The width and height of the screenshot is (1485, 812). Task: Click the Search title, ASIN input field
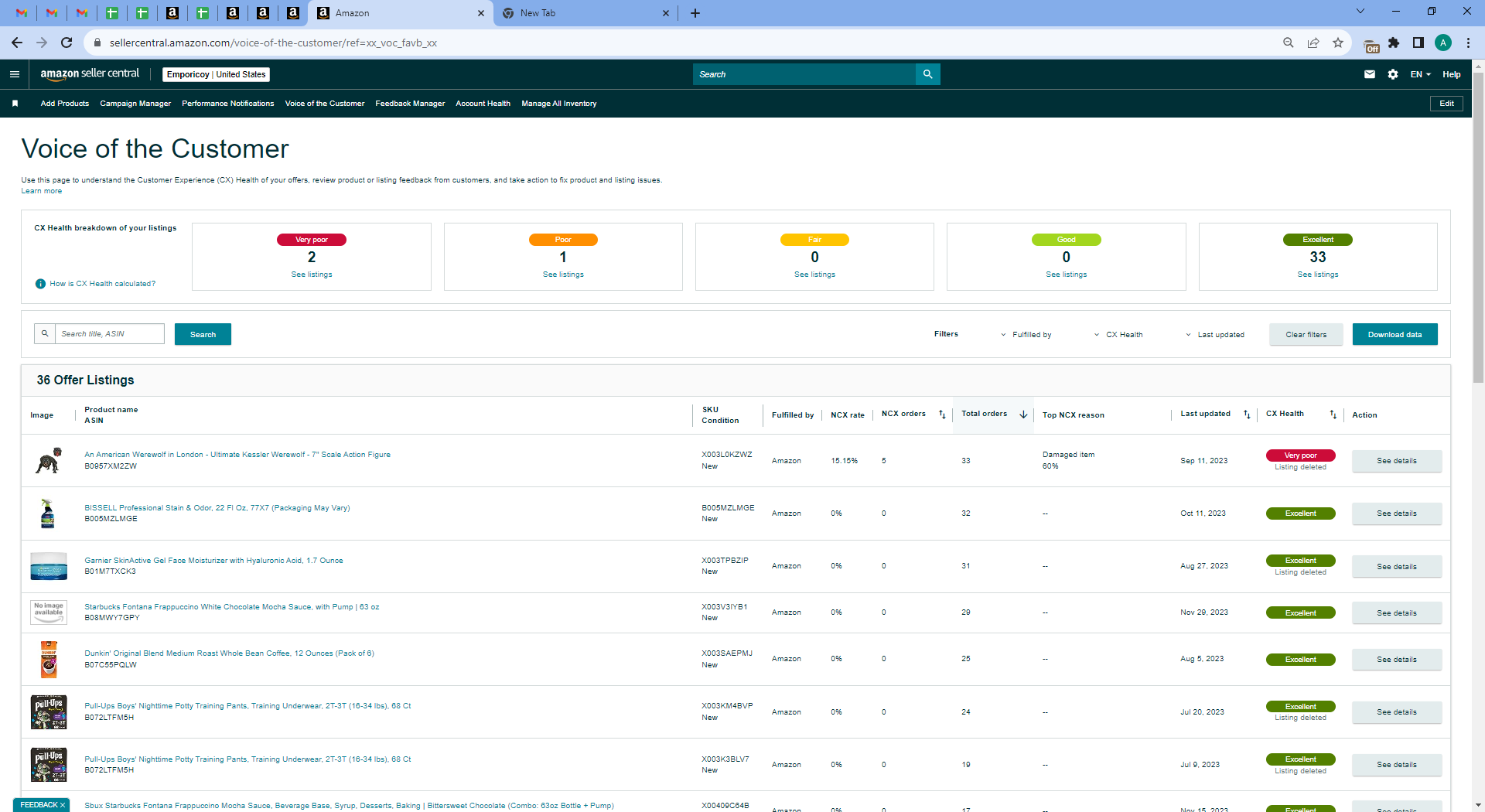109,334
